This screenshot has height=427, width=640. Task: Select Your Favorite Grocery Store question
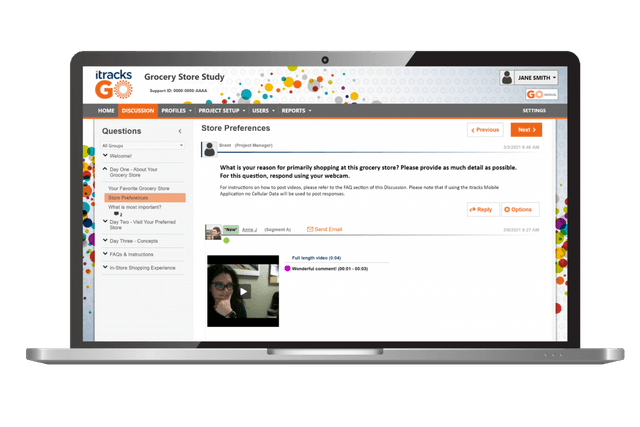click(138, 188)
